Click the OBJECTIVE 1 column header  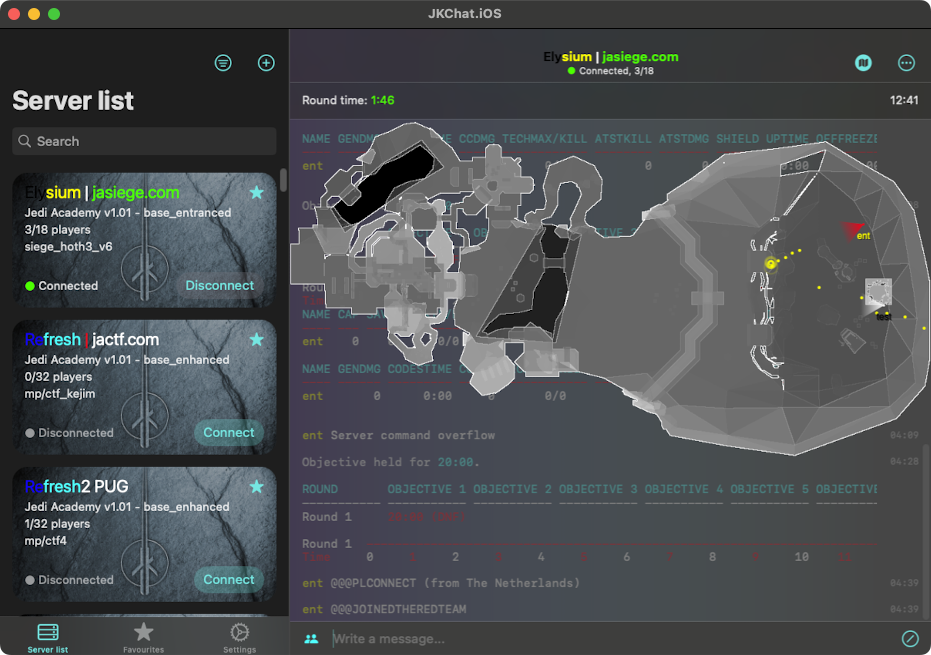[x=427, y=489]
